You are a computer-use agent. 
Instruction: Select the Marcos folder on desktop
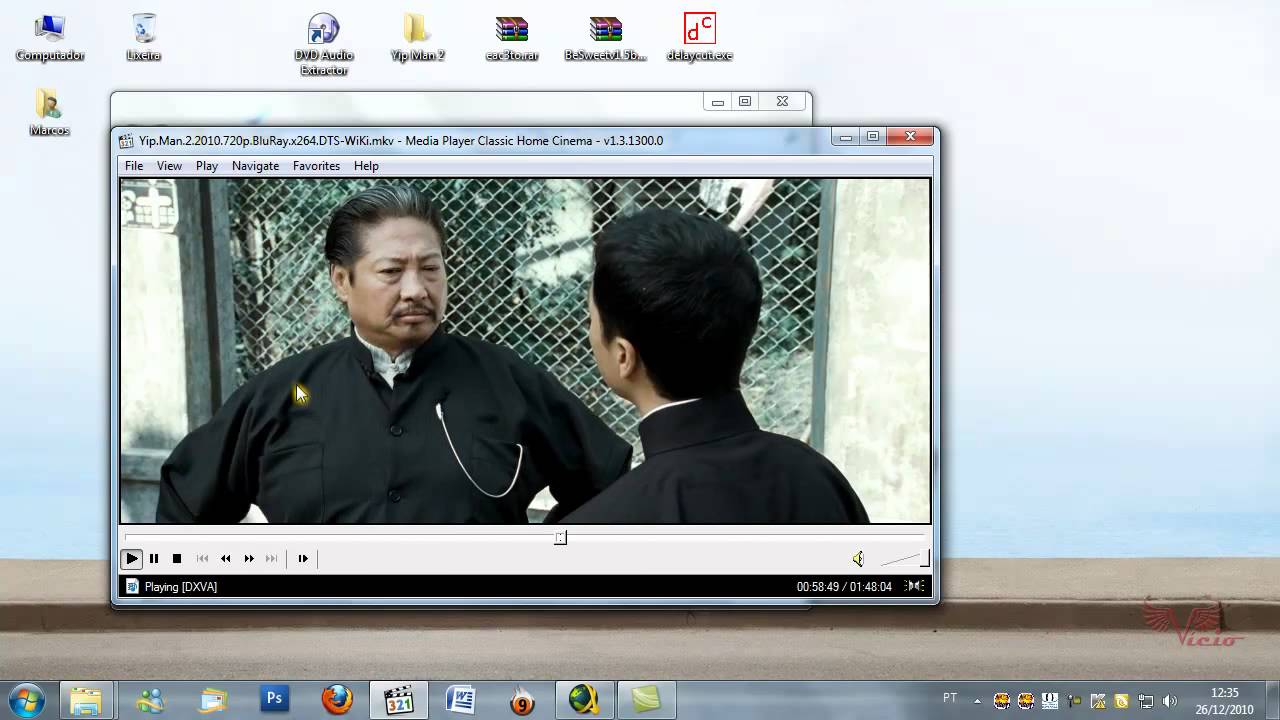(49, 112)
